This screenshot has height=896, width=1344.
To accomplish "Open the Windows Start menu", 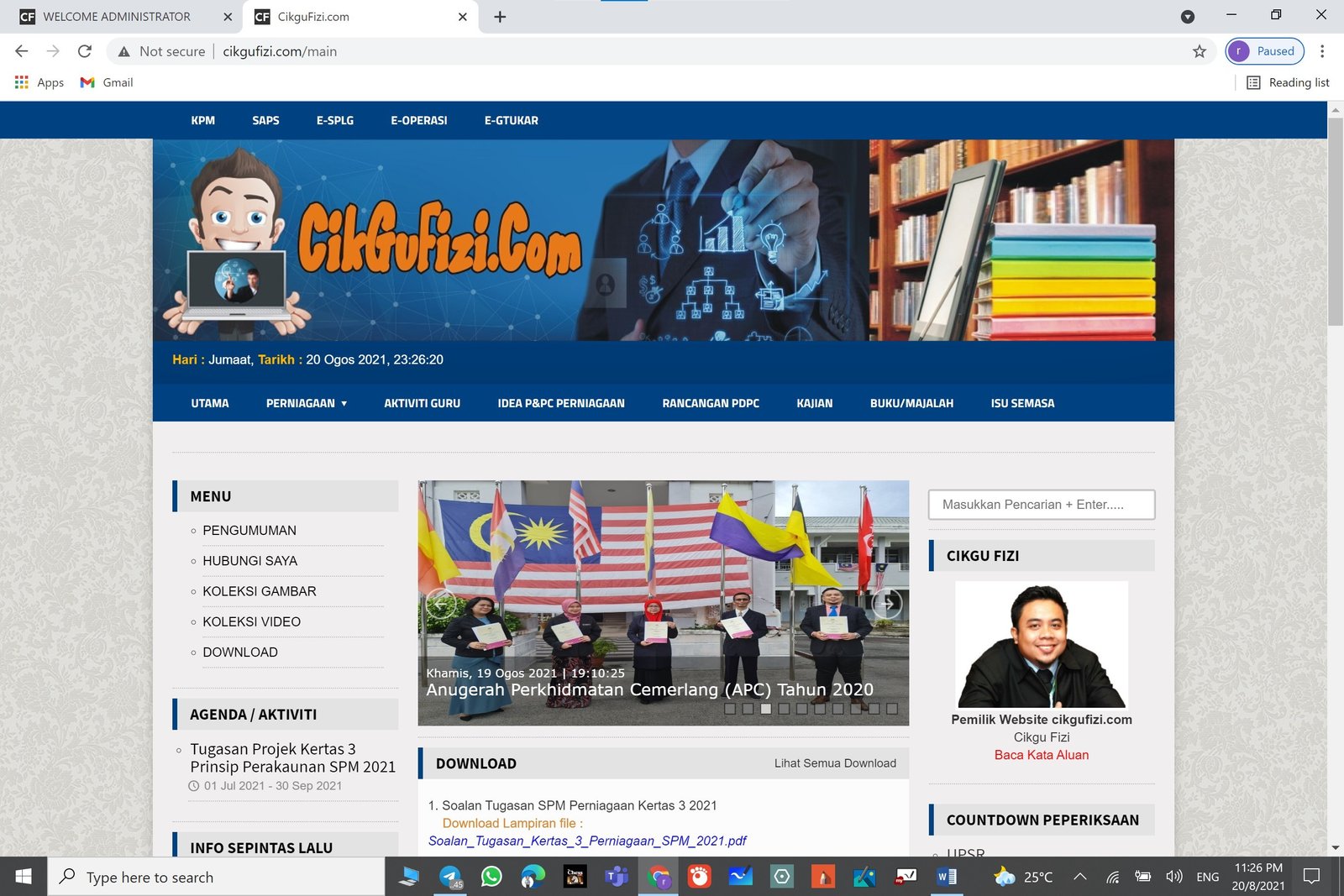I will (x=24, y=877).
